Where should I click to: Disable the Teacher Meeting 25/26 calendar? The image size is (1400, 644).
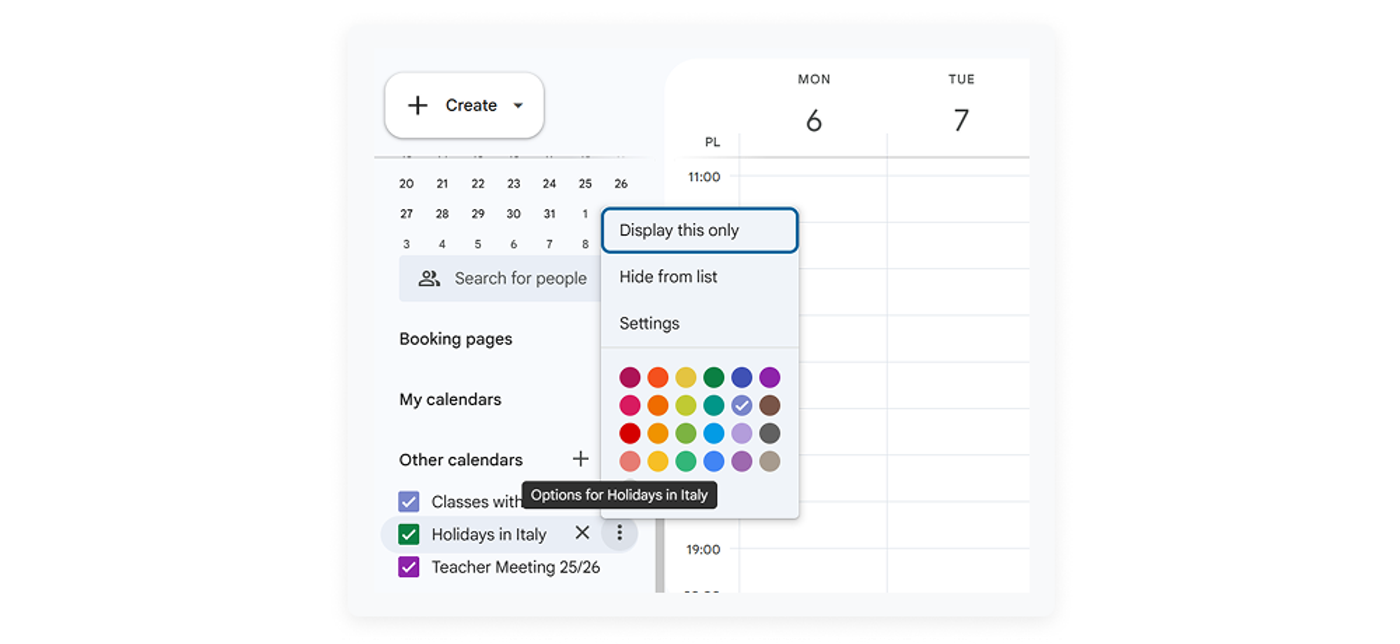[x=408, y=567]
